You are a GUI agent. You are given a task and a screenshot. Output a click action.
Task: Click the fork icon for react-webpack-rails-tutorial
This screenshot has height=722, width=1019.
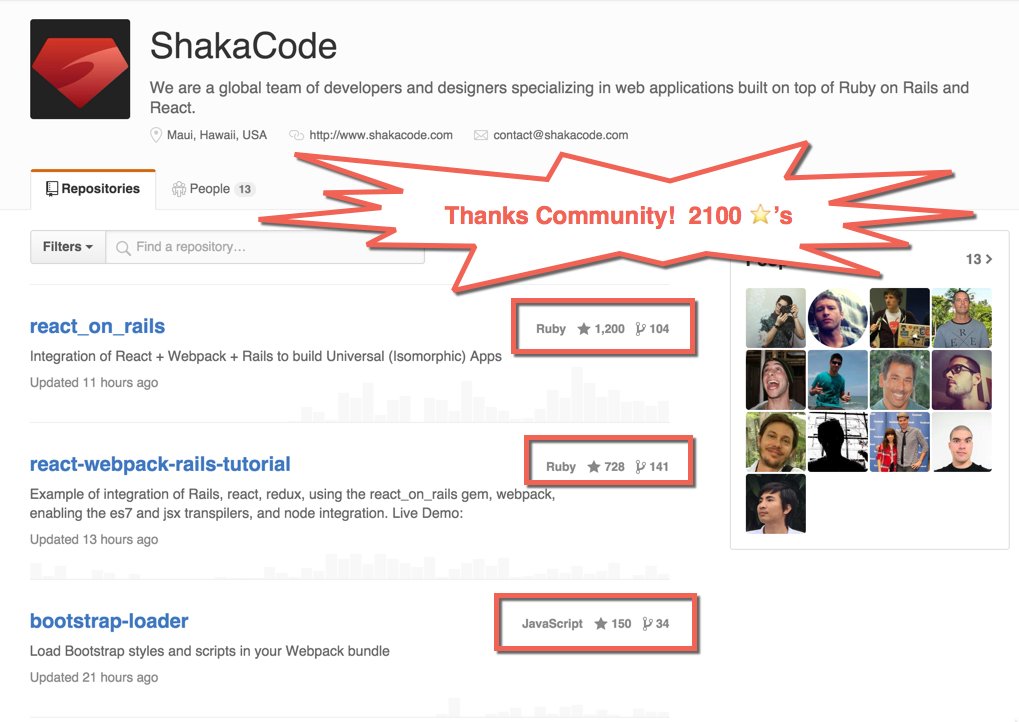[640, 467]
